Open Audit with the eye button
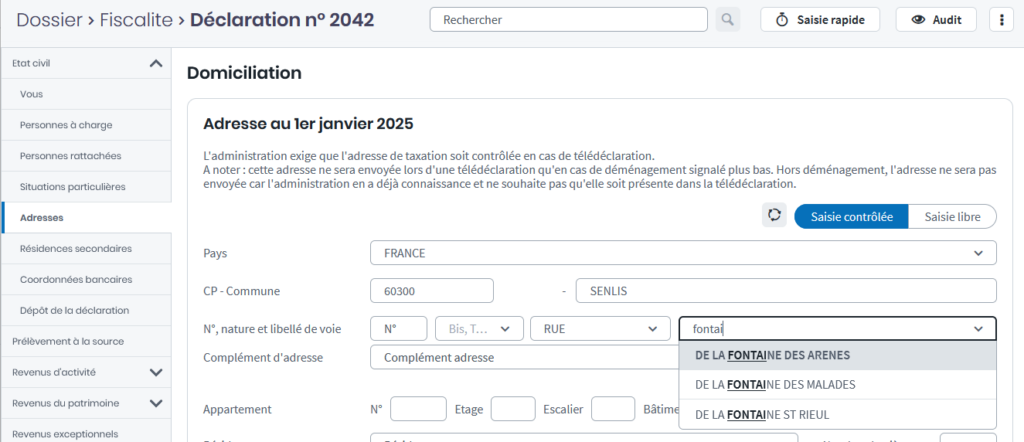Image resolution: width=1024 pixels, height=442 pixels. coord(936,19)
